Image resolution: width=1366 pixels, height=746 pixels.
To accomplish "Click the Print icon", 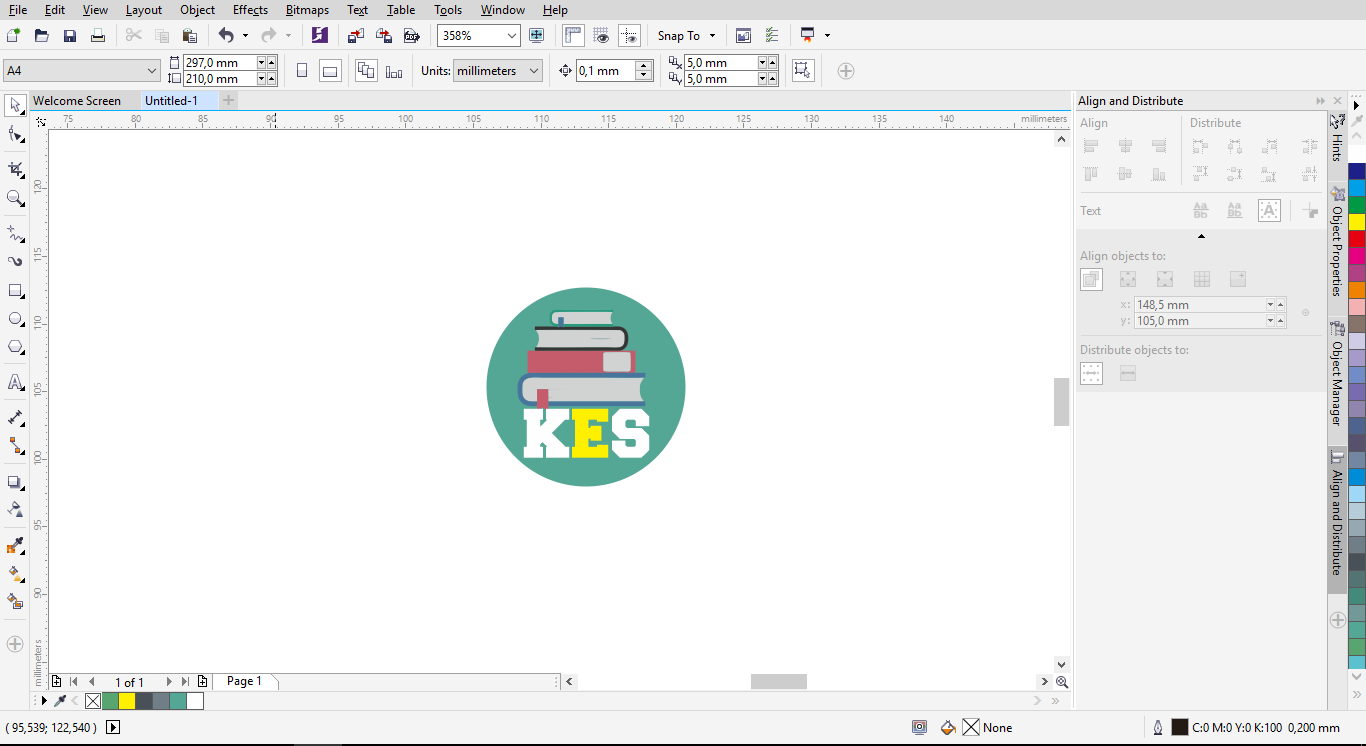I will pos(98,35).
